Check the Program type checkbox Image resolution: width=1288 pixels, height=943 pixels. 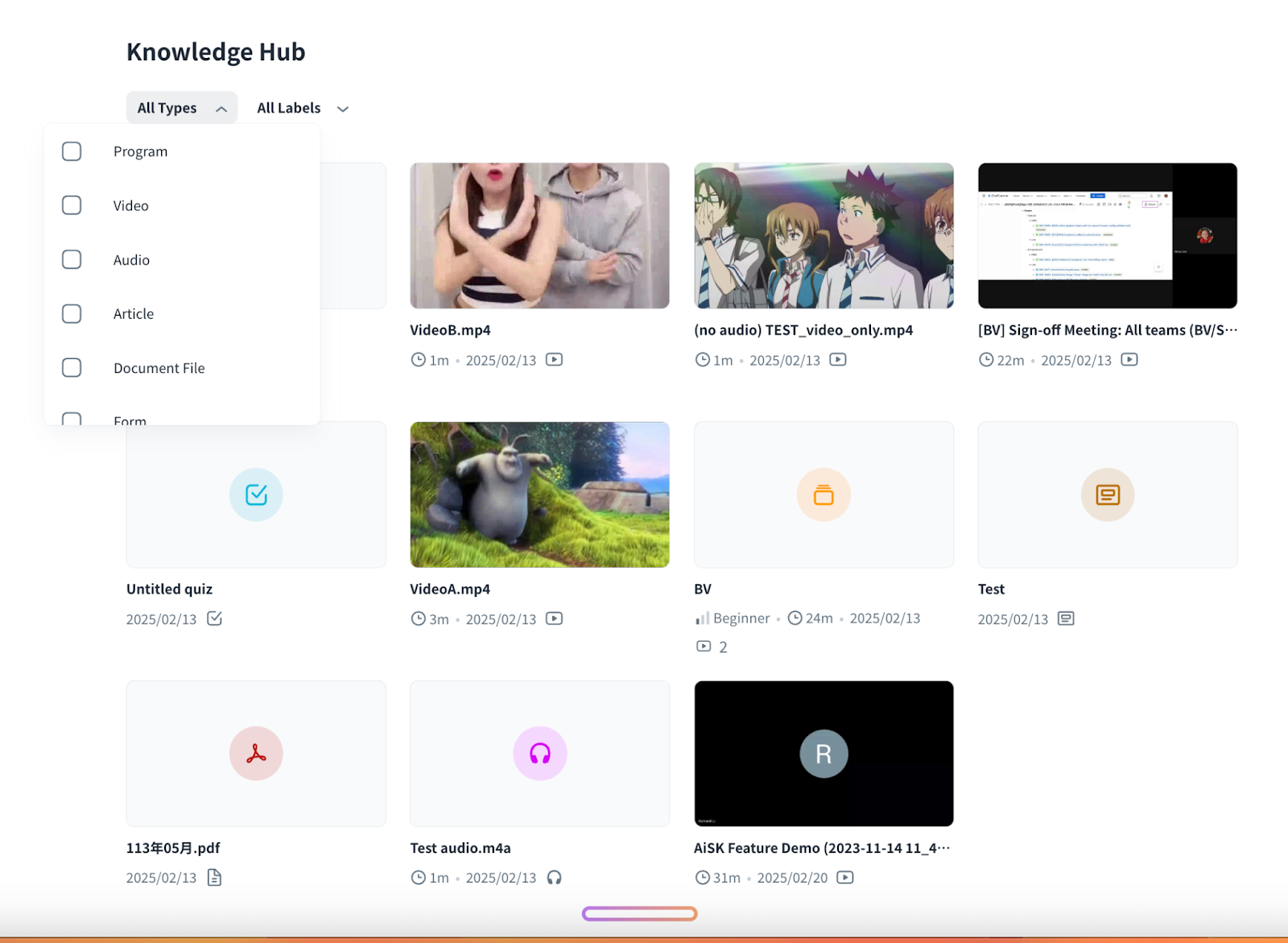(x=72, y=151)
